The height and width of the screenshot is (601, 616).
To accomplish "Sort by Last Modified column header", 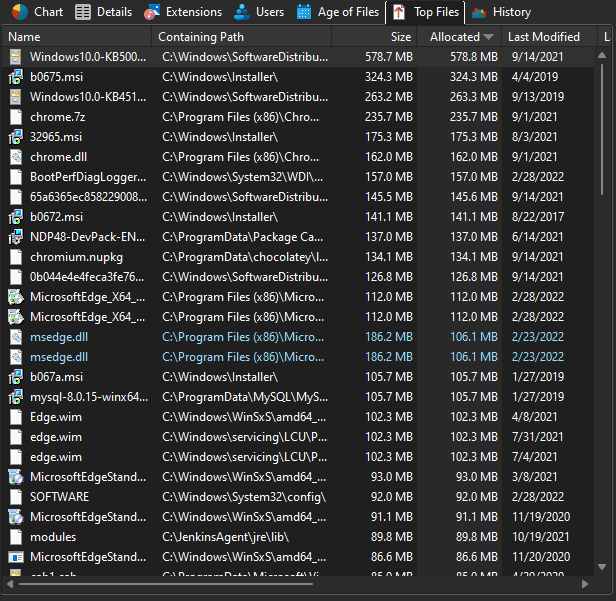I will click(543, 37).
